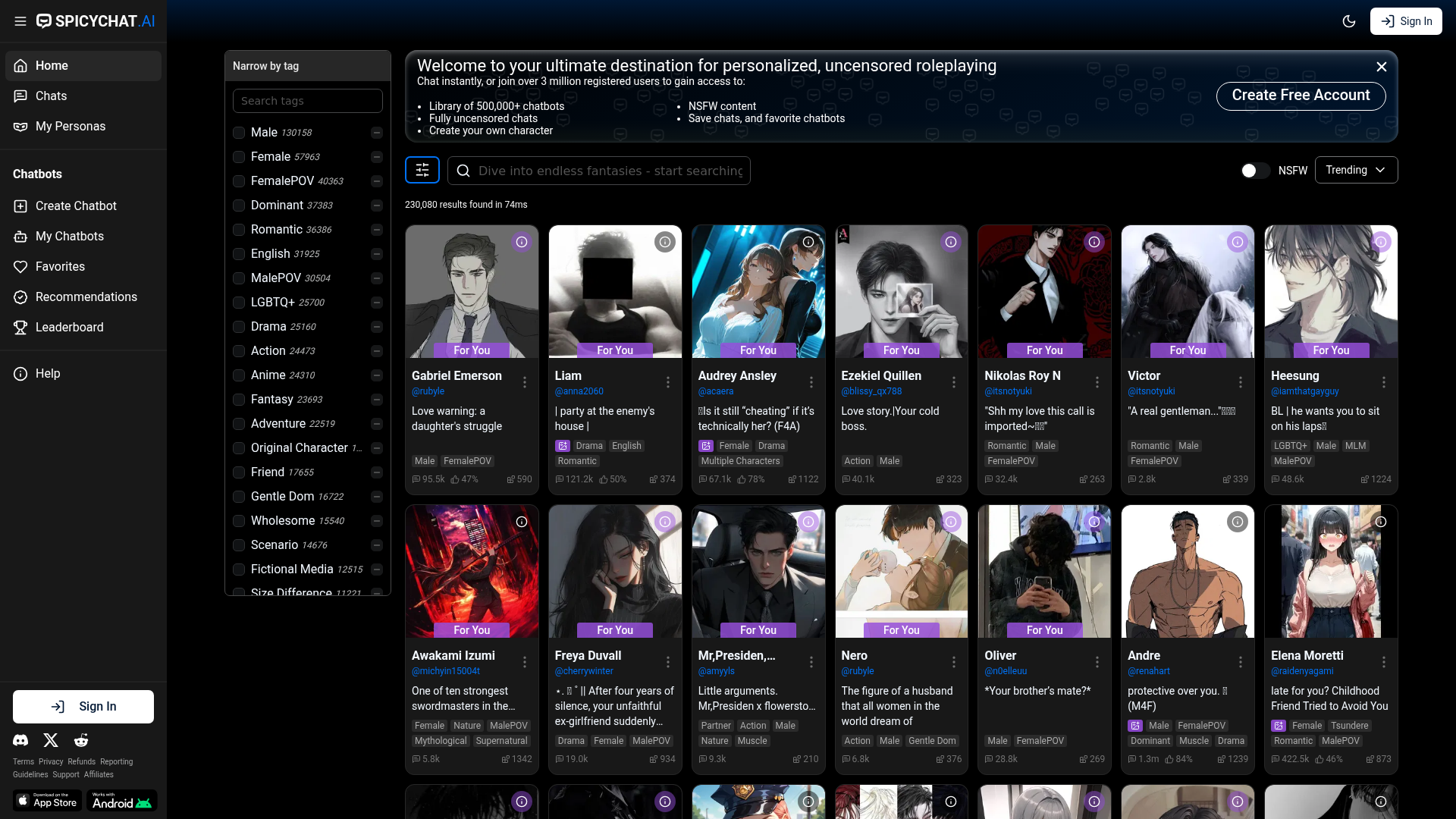Image resolution: width=1456 pixels, height=819 pixels.
Task: Select Create Chatbot in sidebar
Action: 83,206
